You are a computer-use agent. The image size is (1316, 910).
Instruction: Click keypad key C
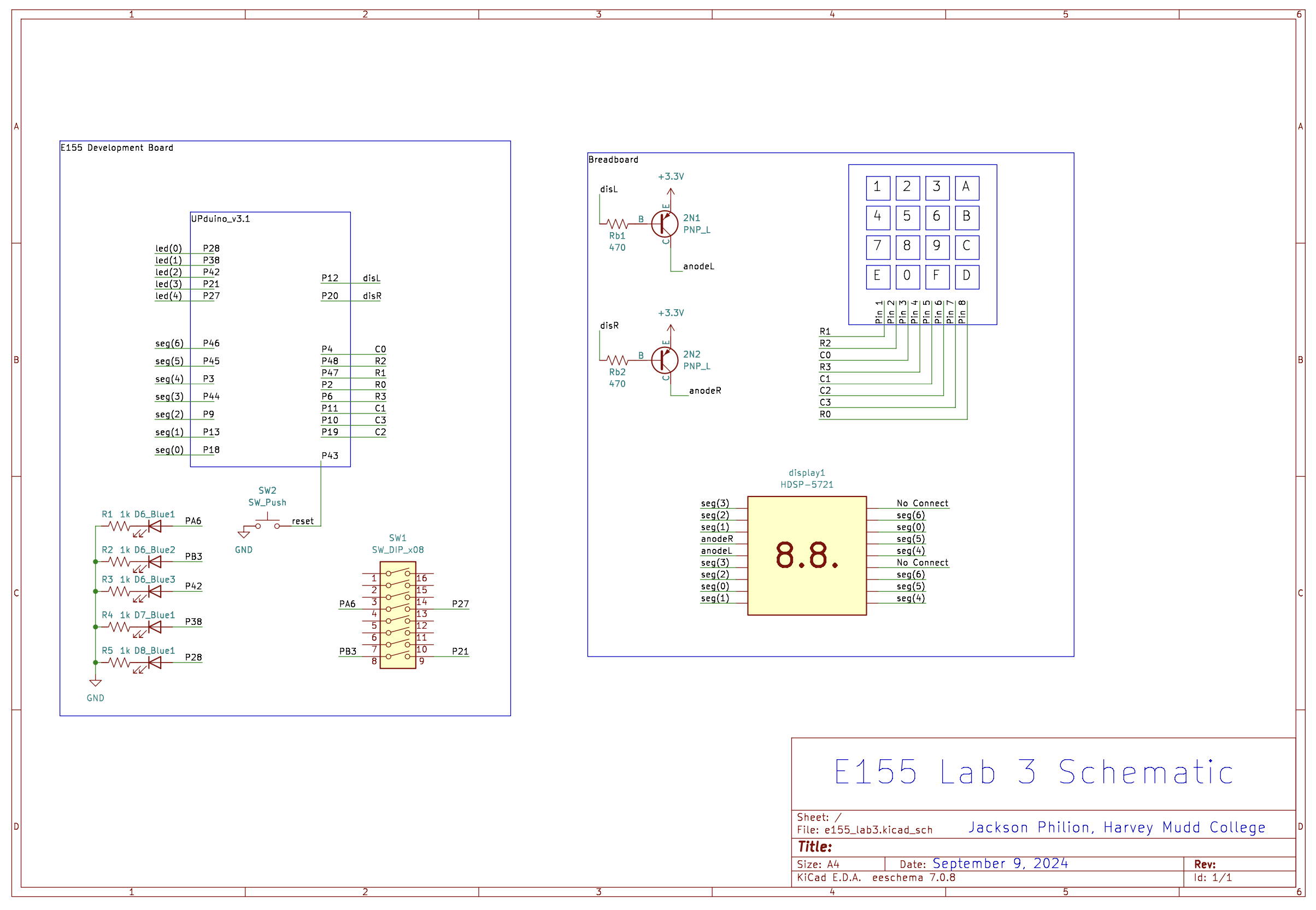click(x=967, y=247)
